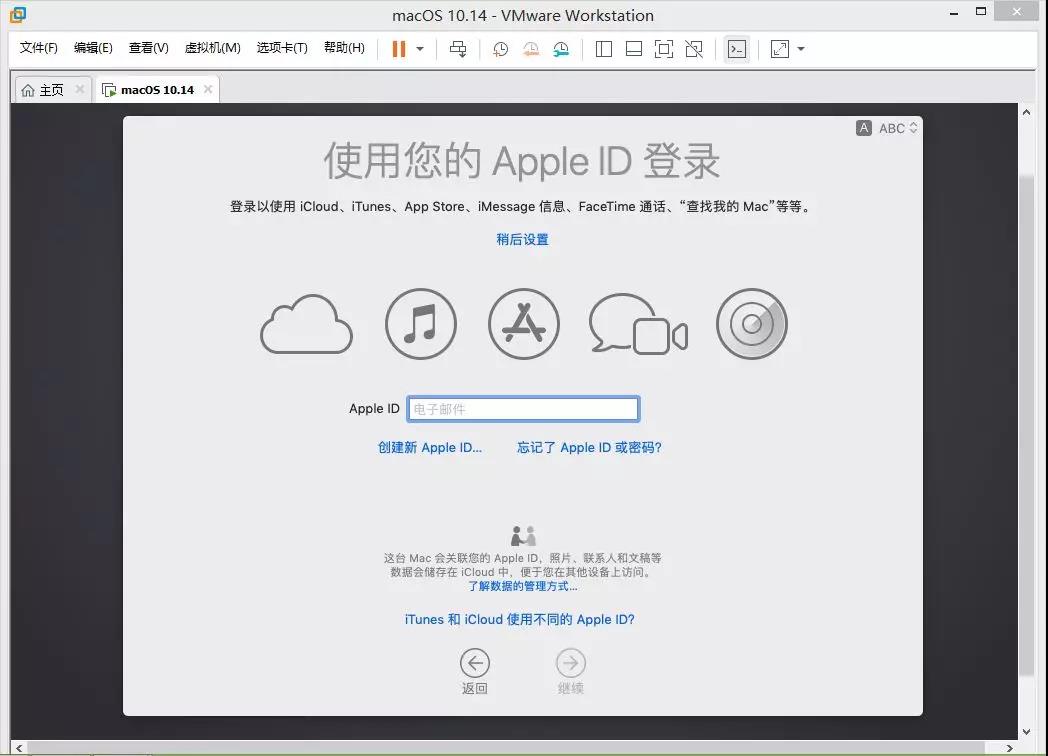
Task: Click 忘记了 Apple ID 或密码 link
Action: (x=589, y=448)
